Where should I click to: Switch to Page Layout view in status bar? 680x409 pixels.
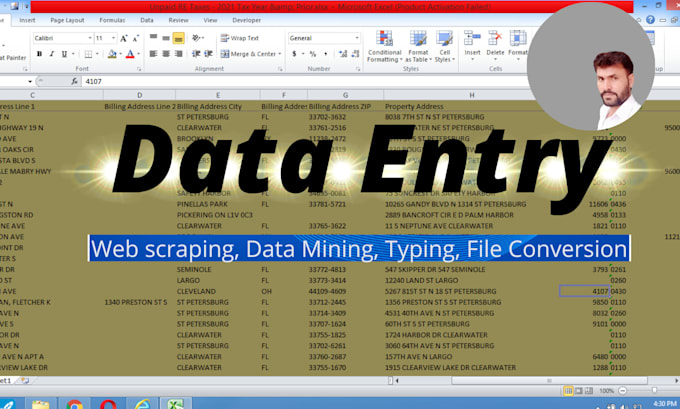click(x=579, y=391)
